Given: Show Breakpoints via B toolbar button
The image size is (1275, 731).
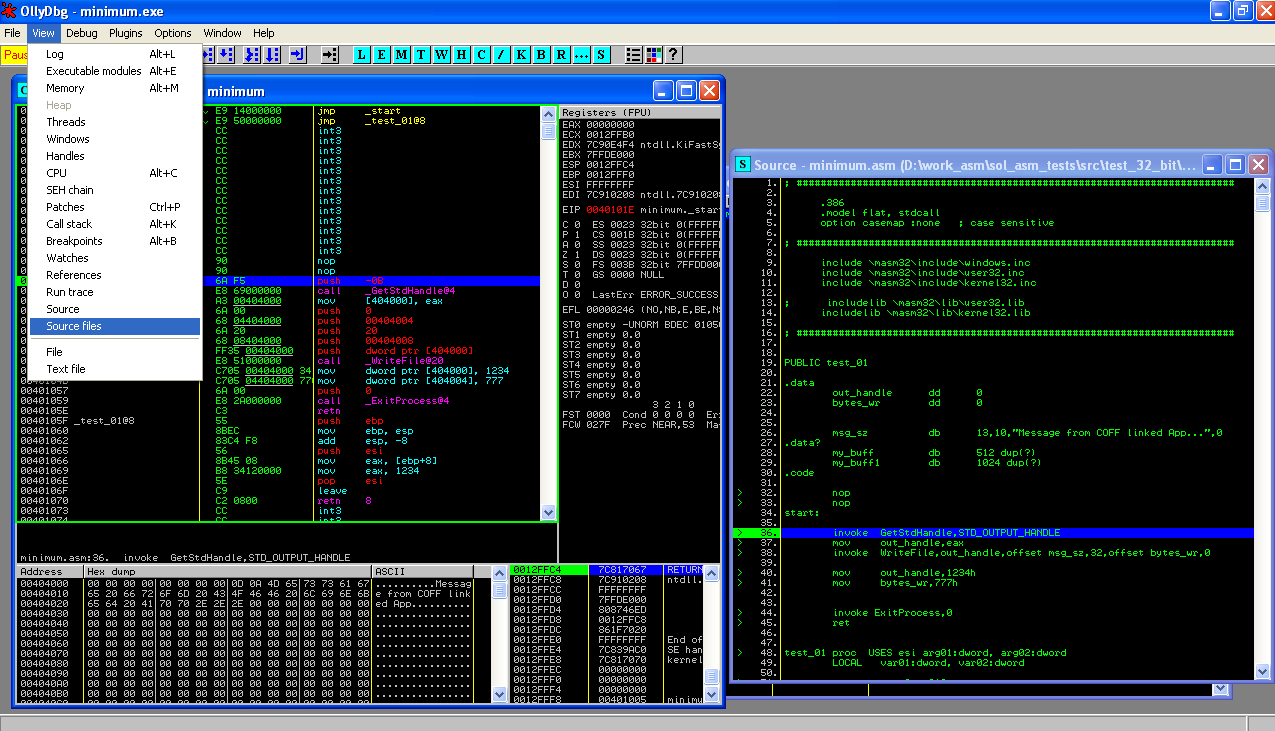Looking at the screenshot, I should pyautogui.click(x=541, y=54).
